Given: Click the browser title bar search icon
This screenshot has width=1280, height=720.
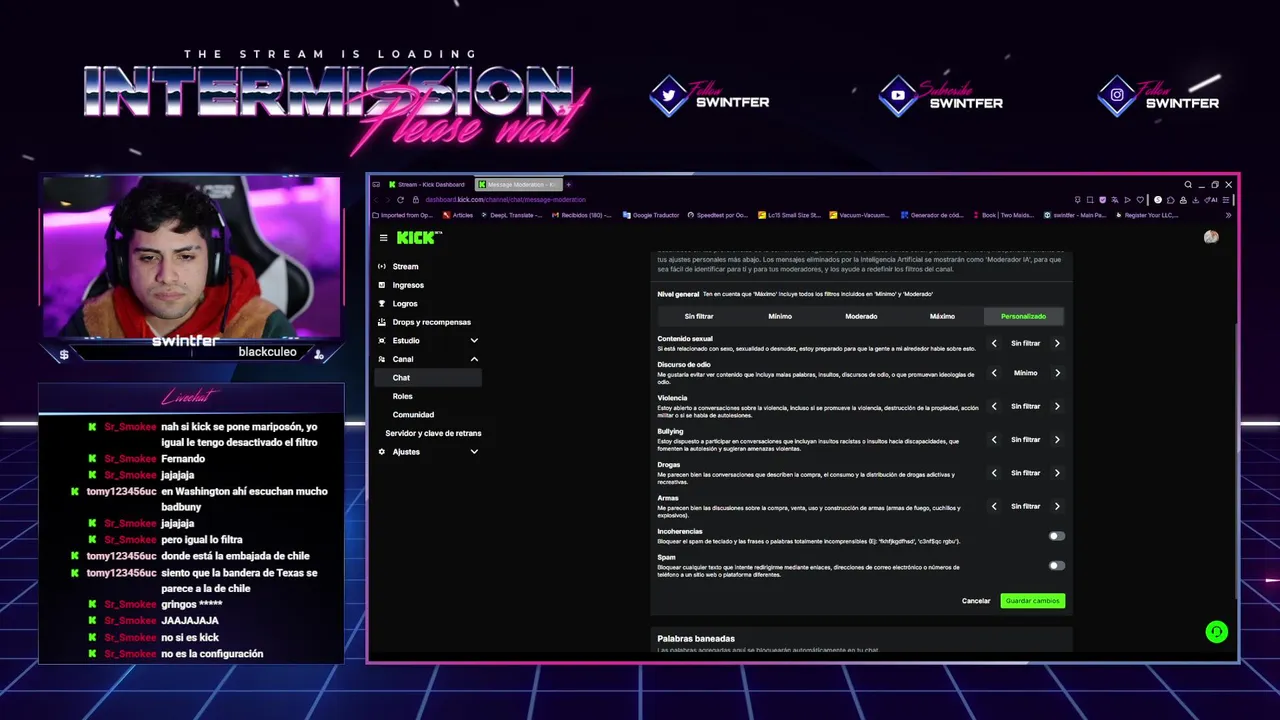Looking at the screenshot, I should coord(1188,185).
